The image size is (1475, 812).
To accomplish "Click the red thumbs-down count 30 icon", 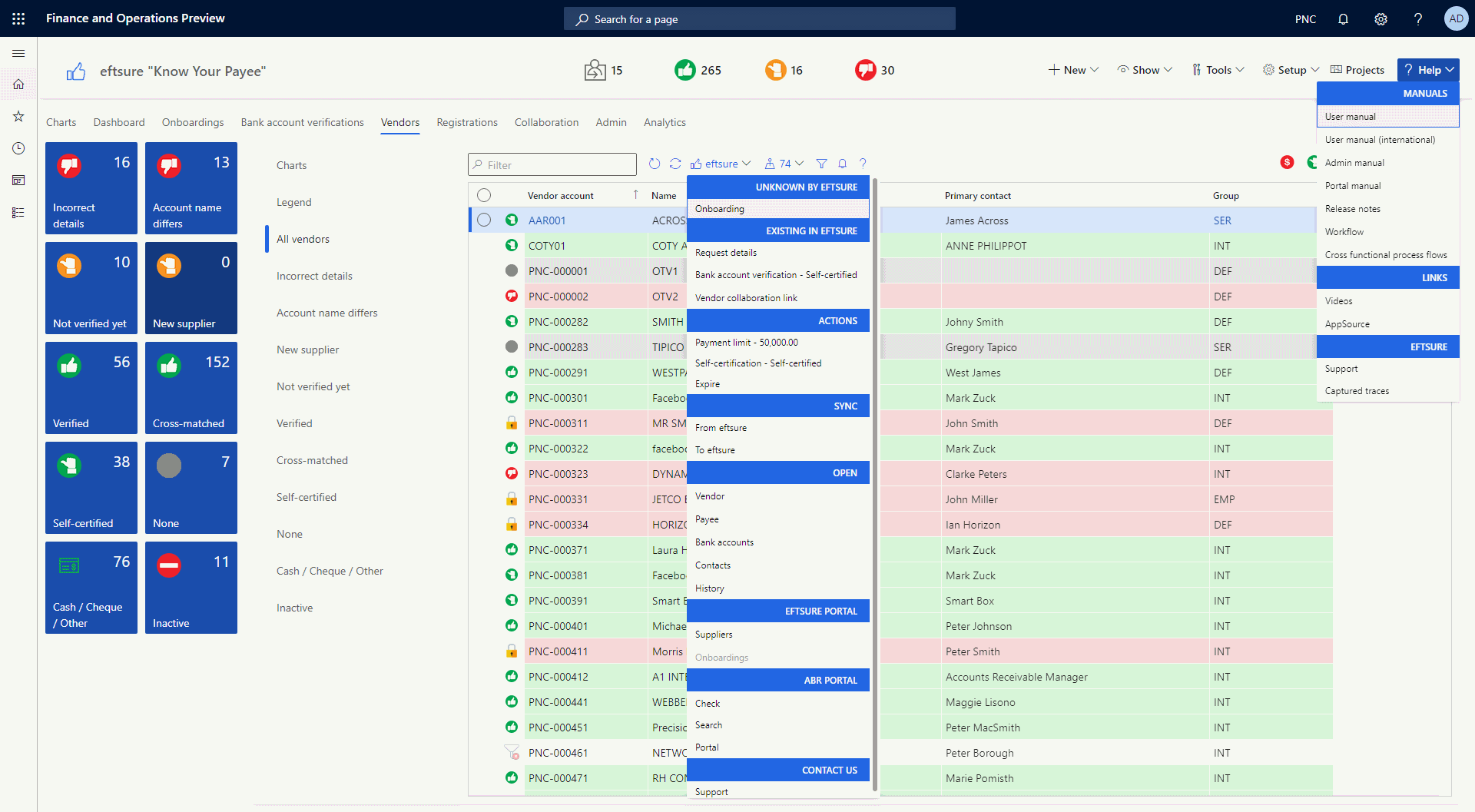I will point(866,70).
